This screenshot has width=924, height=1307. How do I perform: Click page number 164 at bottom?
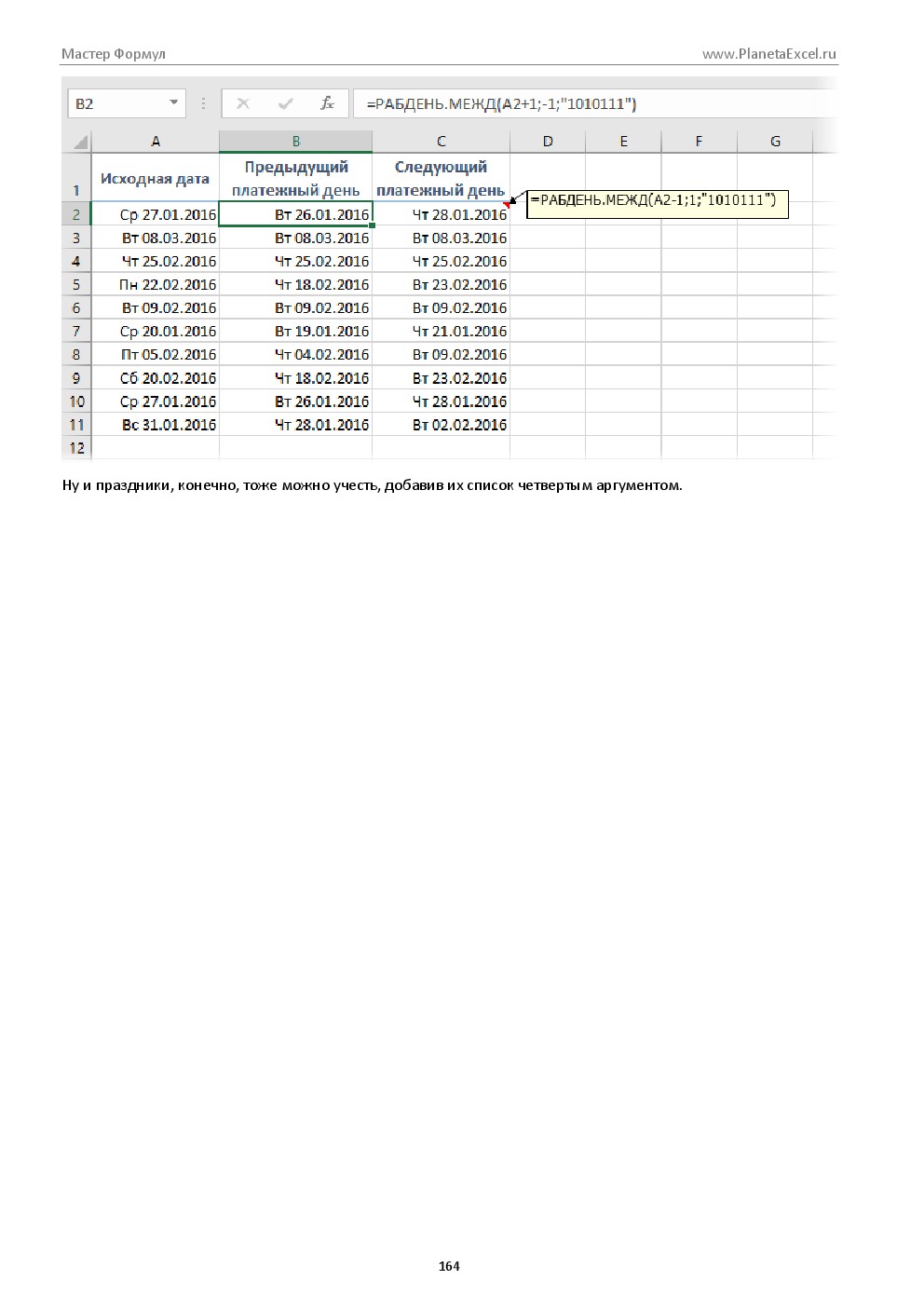(449, 1265)
